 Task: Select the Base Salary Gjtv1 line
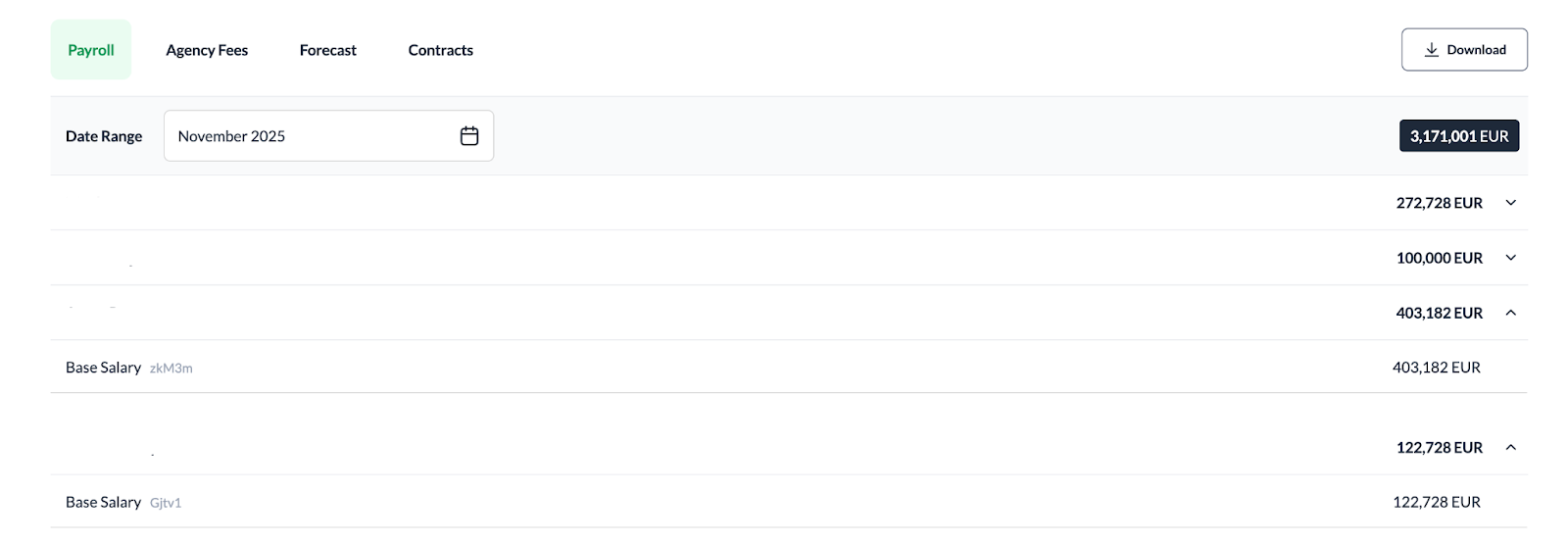[x=103, y=502]
